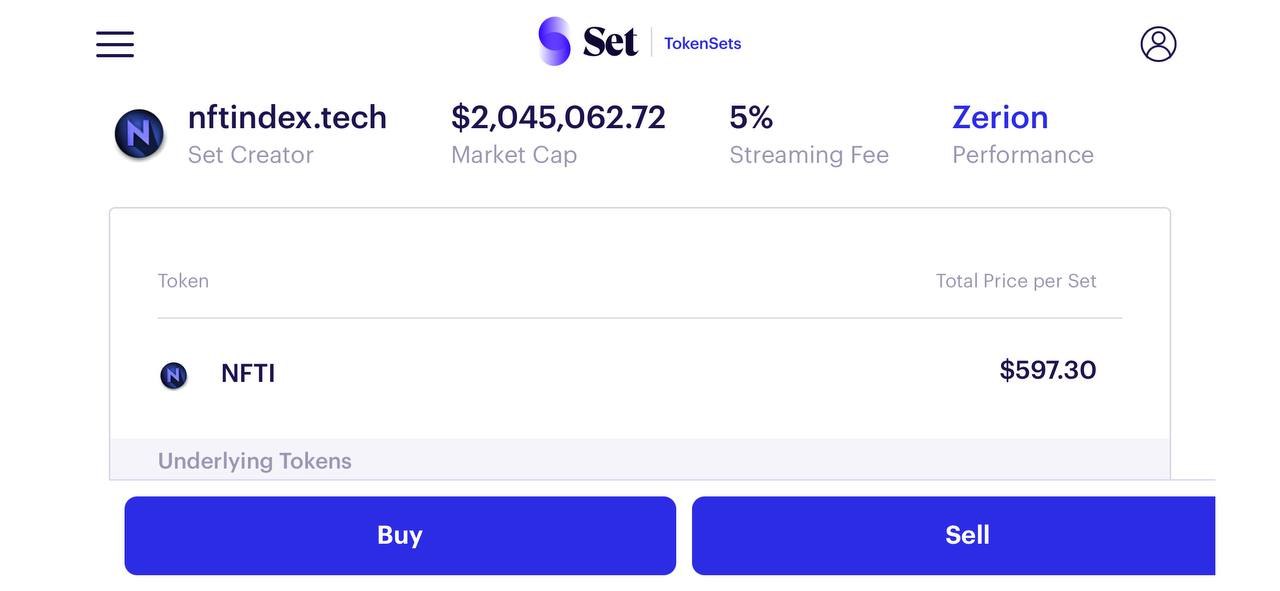This screenshot has height=591, width=1280.
Task: Click the Set Creator label
Action: pyautogui.click(x=251, y=155)
